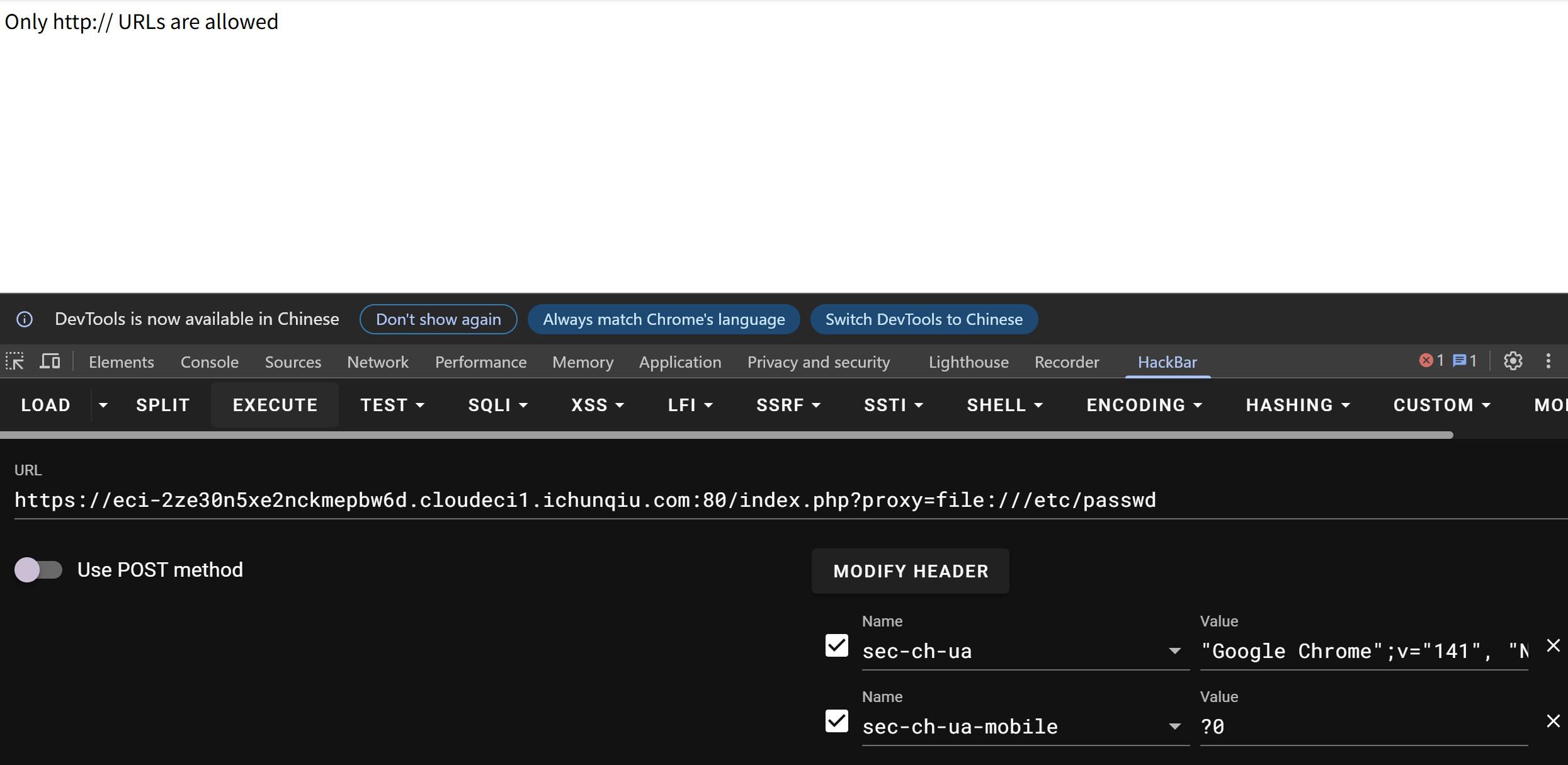
Task: Click the blue issues message icon
Action: pos(1459,360)
